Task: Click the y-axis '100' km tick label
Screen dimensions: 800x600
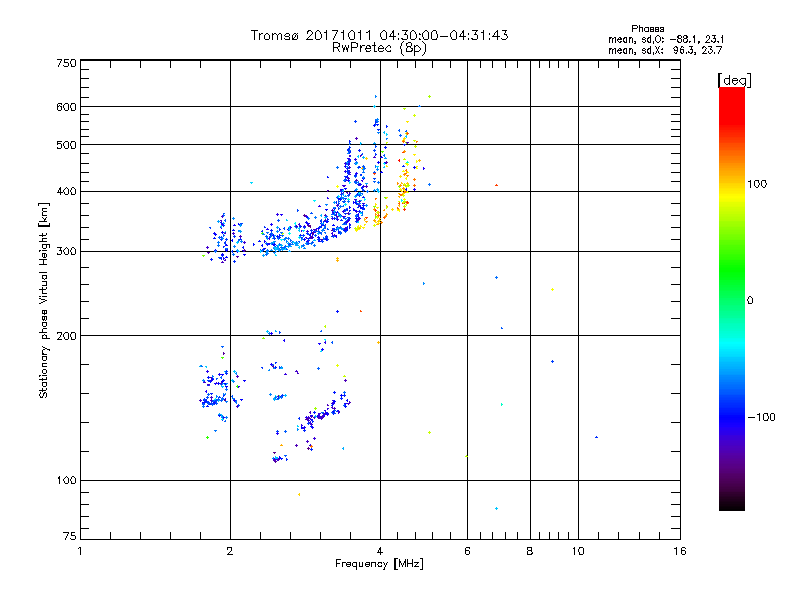Action: 66,480
